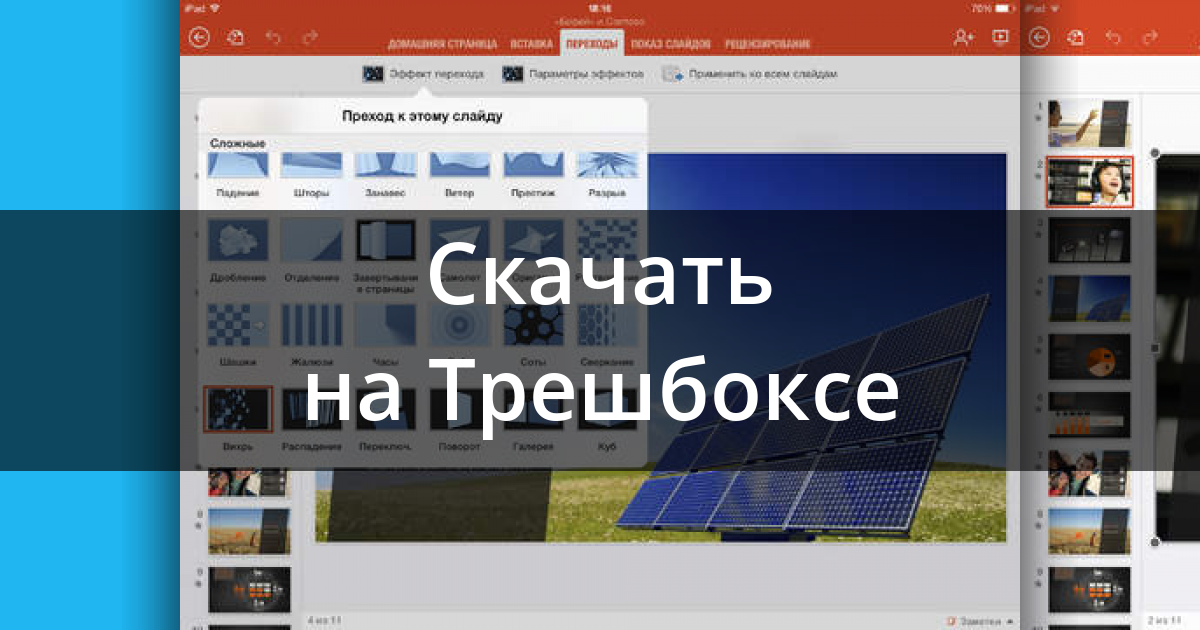Open the share with people icon
The image size is (1200, 630).
[x=963, y=37]
